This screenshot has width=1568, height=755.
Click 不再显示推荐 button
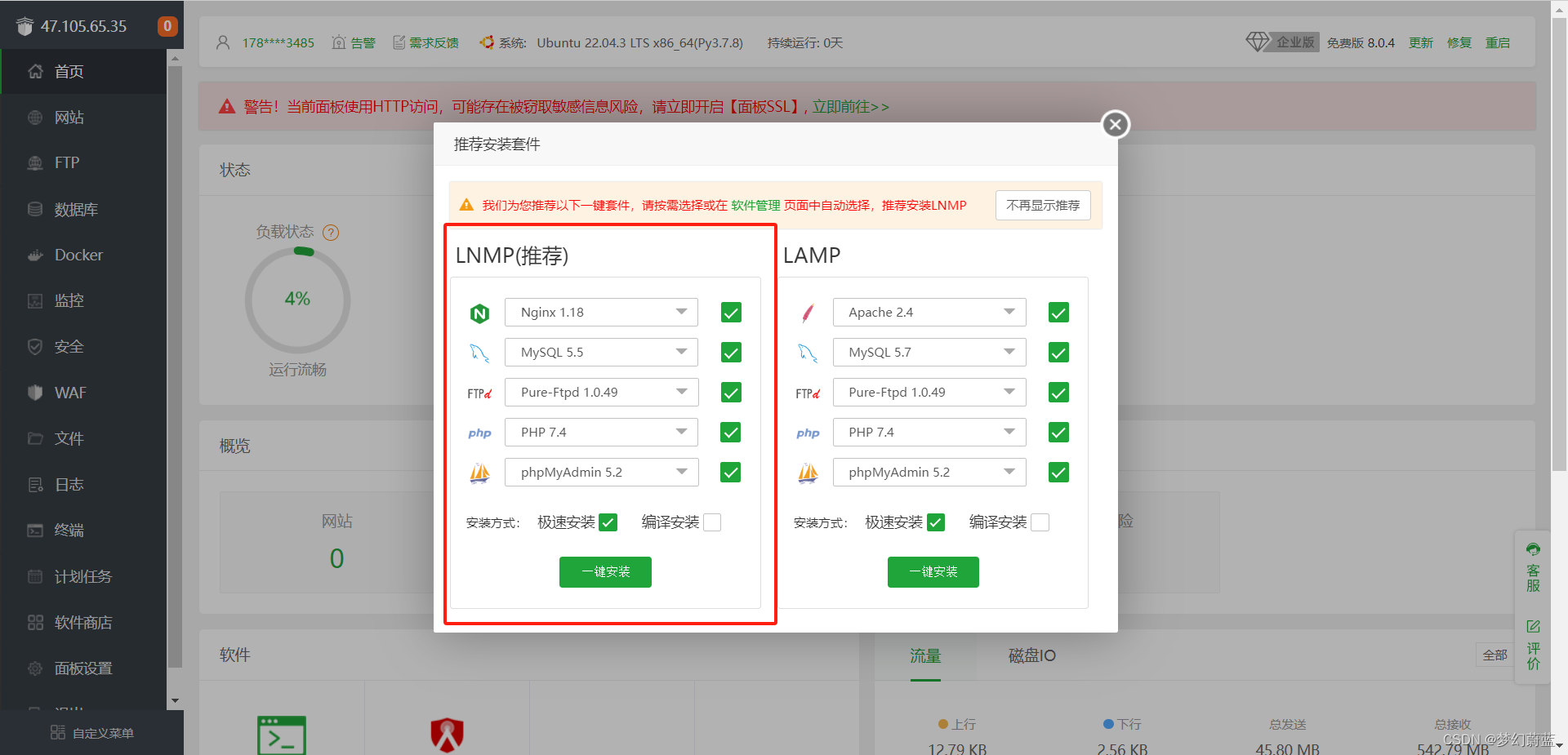pos(1043,206)
